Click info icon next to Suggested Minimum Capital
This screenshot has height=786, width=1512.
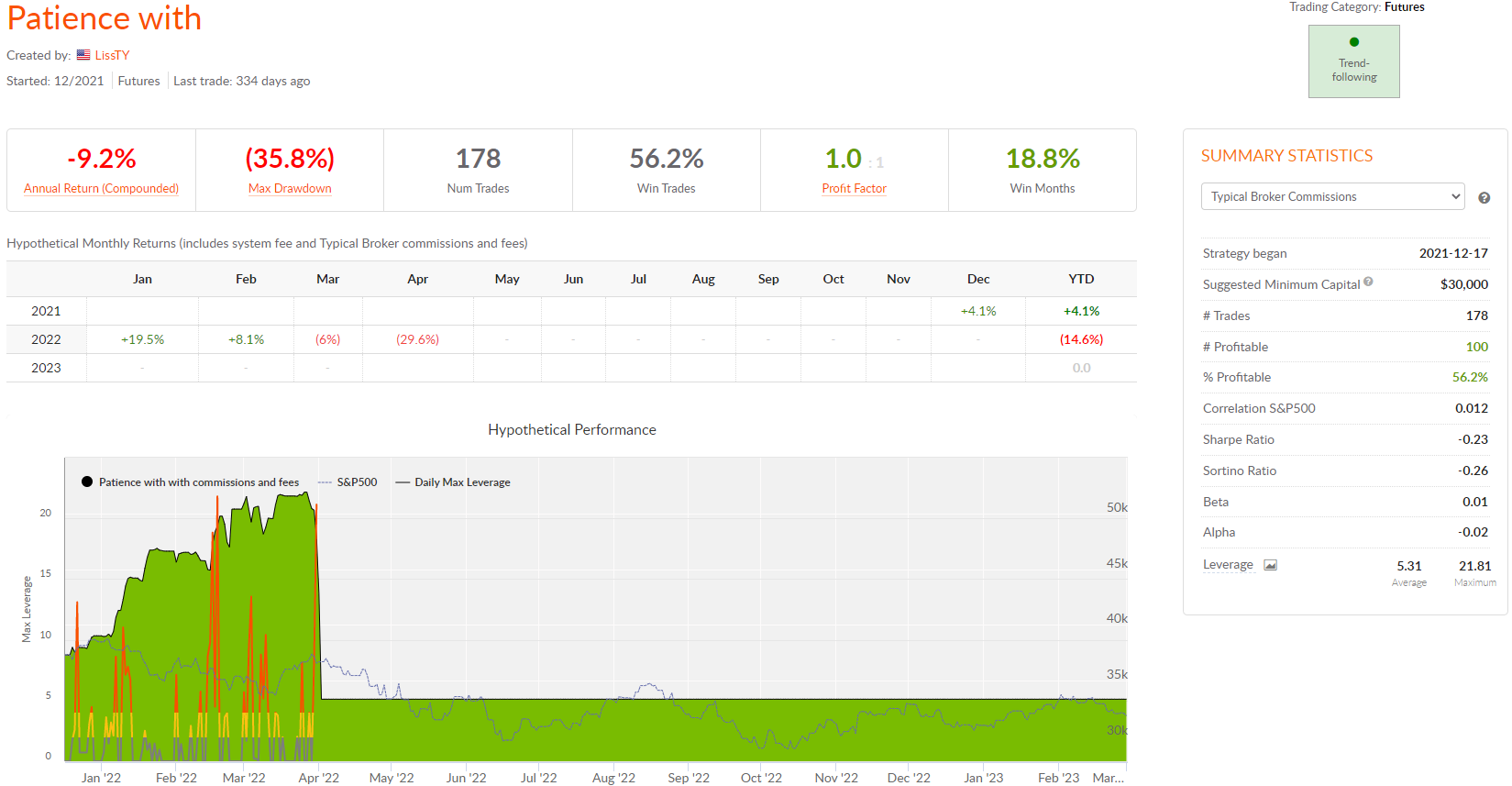(1368, 282)
